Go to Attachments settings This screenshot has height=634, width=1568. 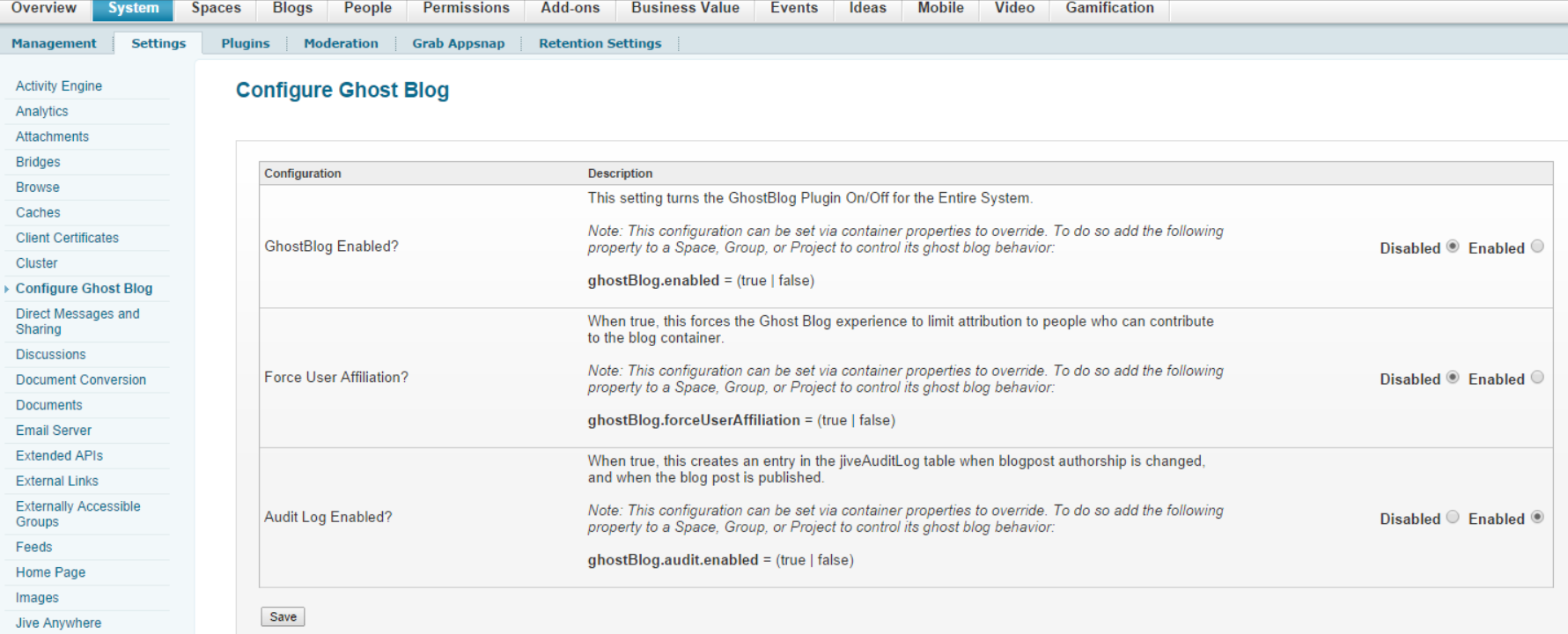52,136
